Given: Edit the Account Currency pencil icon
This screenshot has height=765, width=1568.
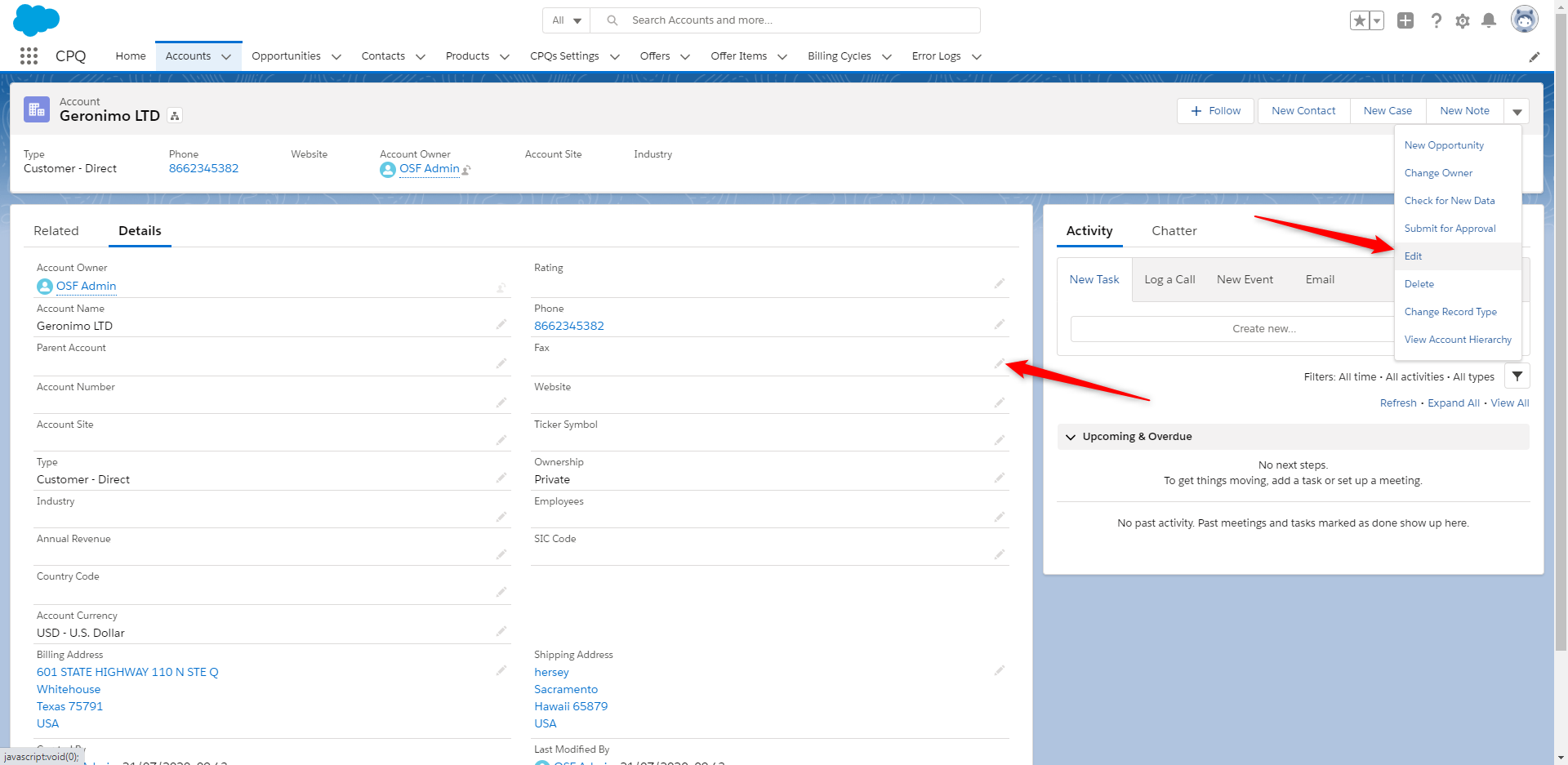Looking at the screenshot, I should pos(501,631).
